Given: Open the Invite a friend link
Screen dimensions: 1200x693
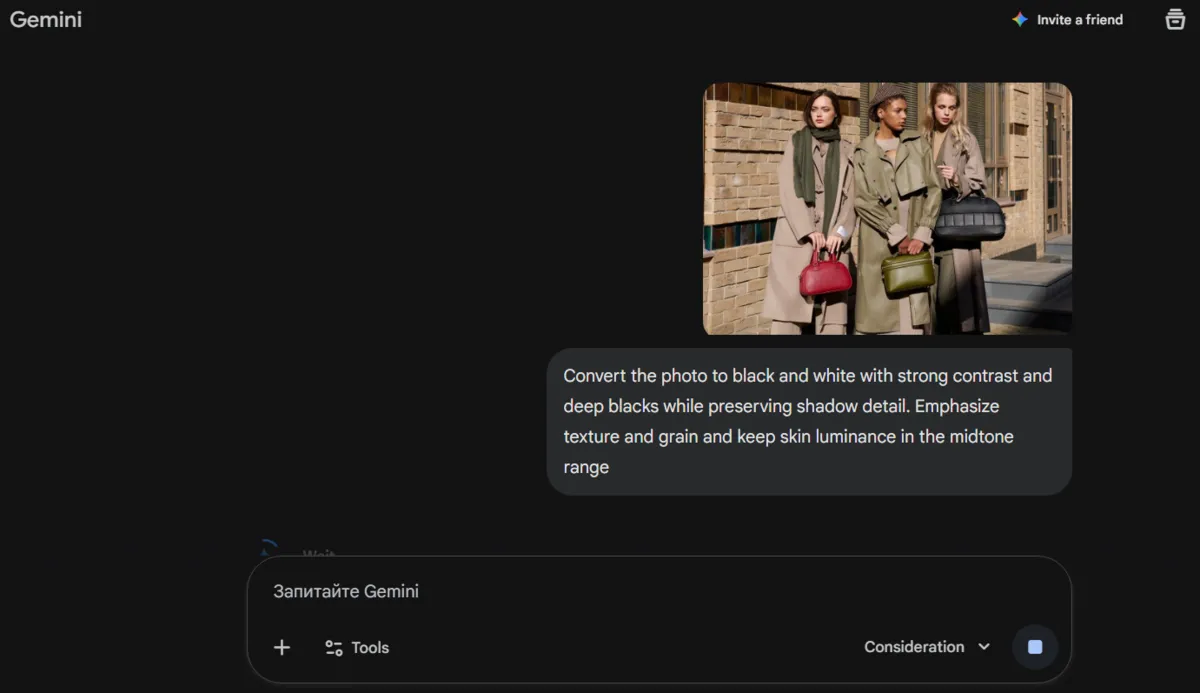Looking at the screenshot, I should click(x=1079, y=19).
